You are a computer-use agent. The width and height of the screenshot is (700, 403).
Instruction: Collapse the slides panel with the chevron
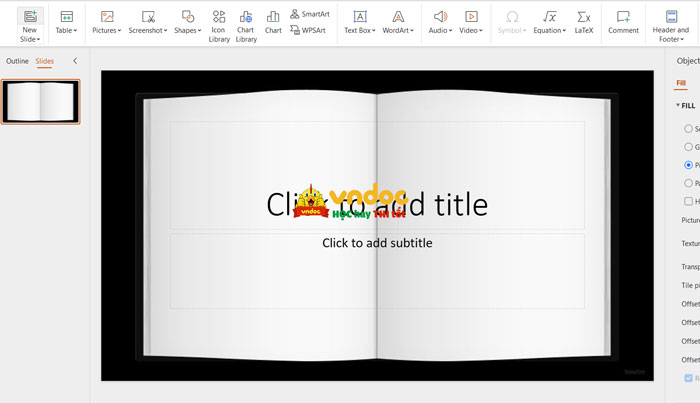(x=75, y=61)
